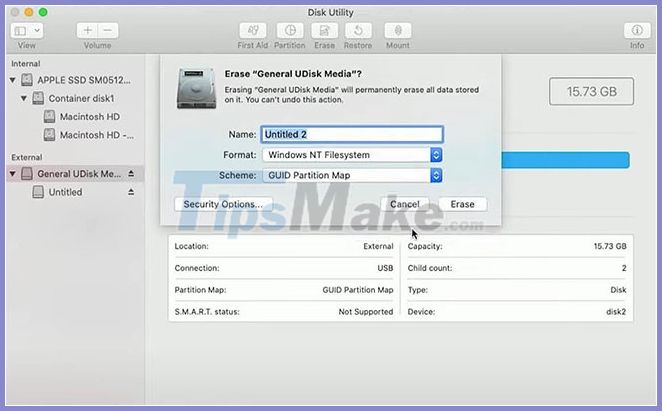Image resolution: width=662 pixels, height=411 pixels.
Task: Click the General UDisk Media drive icon
Action: point(27,174)
